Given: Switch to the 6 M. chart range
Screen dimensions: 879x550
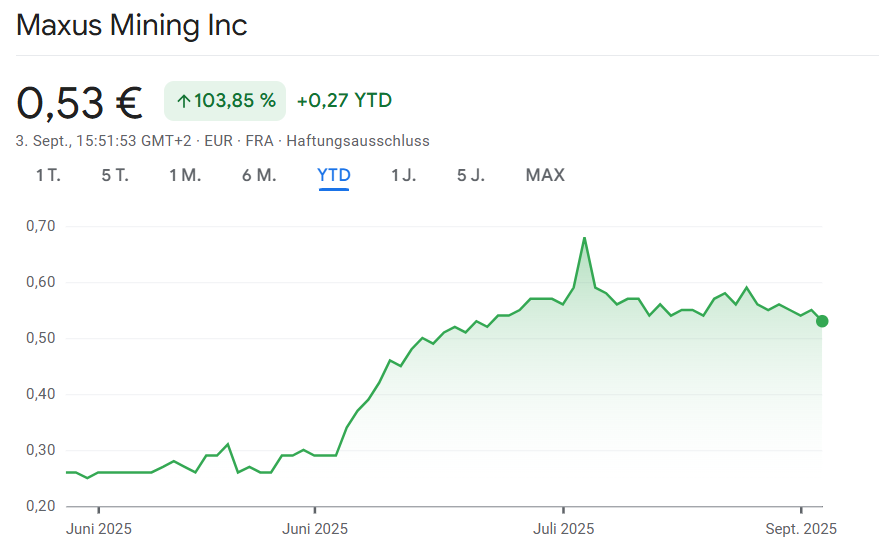Looking at the screenshot, I should point(259,175).
